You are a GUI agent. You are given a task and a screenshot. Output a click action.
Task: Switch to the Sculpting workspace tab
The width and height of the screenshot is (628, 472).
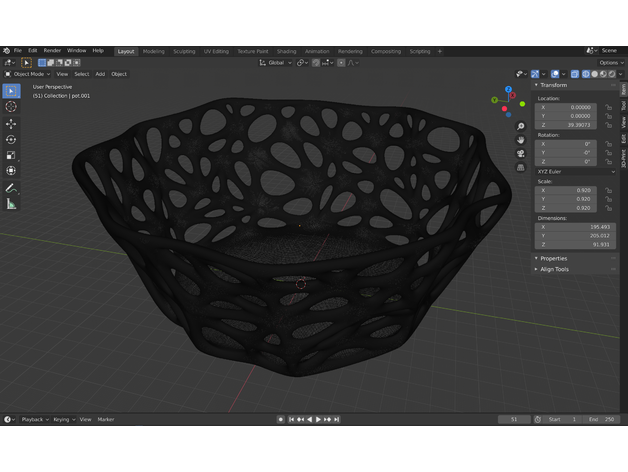(184, 51)
